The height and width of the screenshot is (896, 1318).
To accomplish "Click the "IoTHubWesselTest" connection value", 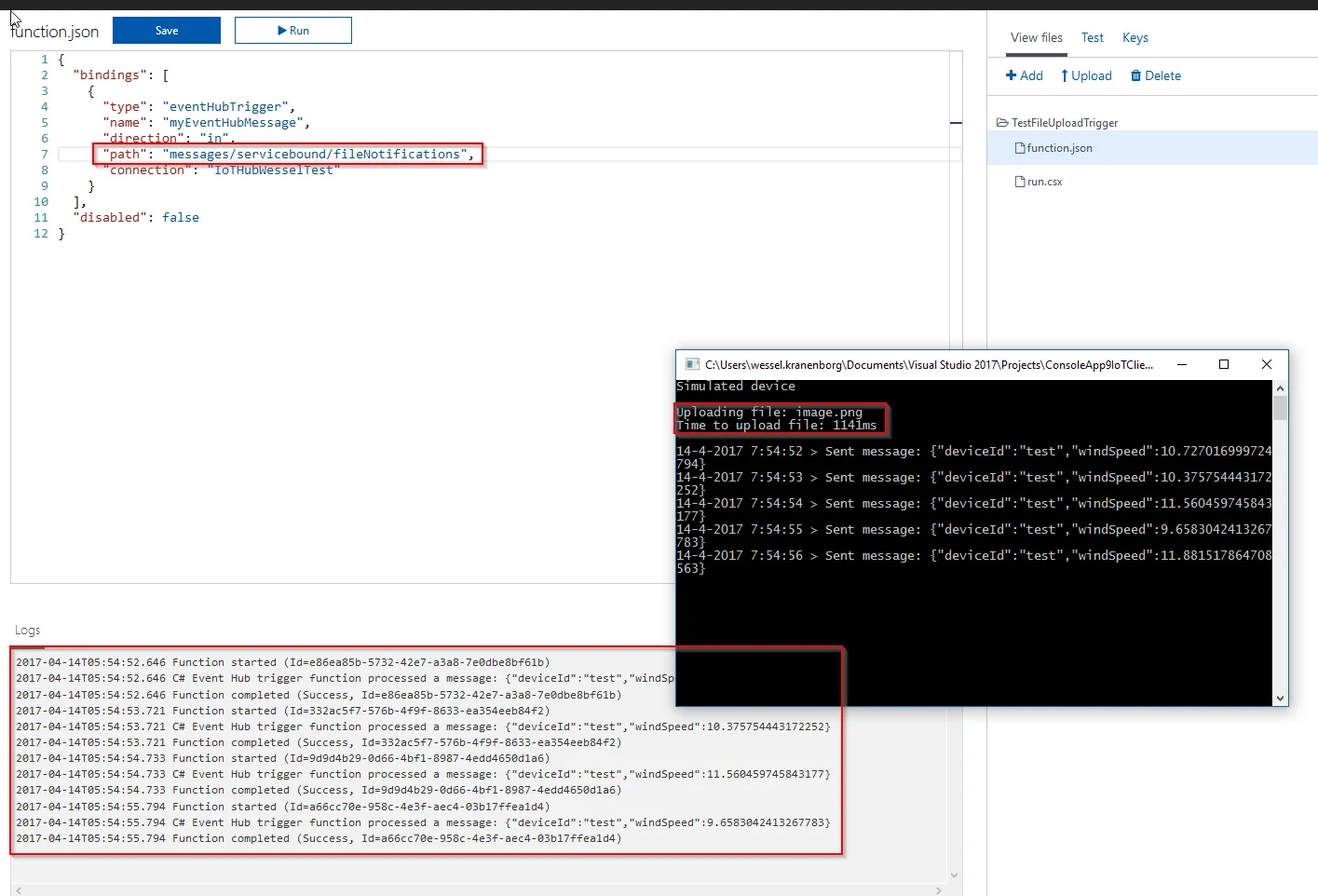I will pyautogui.click(x=274, y=170).
